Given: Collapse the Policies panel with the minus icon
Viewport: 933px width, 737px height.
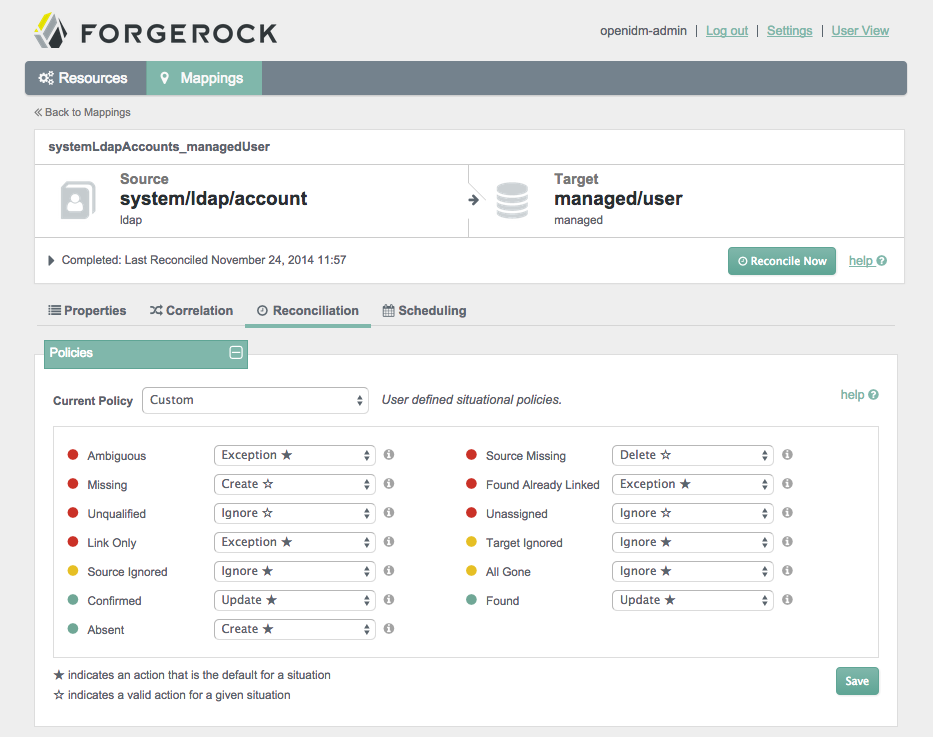Looking at the screenshot, I should [x=236, y=353].
